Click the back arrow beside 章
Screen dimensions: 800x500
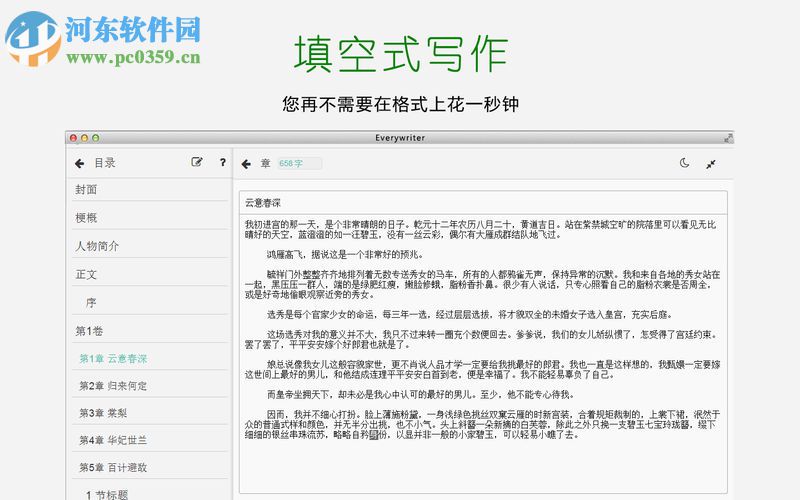pos(246,164)
